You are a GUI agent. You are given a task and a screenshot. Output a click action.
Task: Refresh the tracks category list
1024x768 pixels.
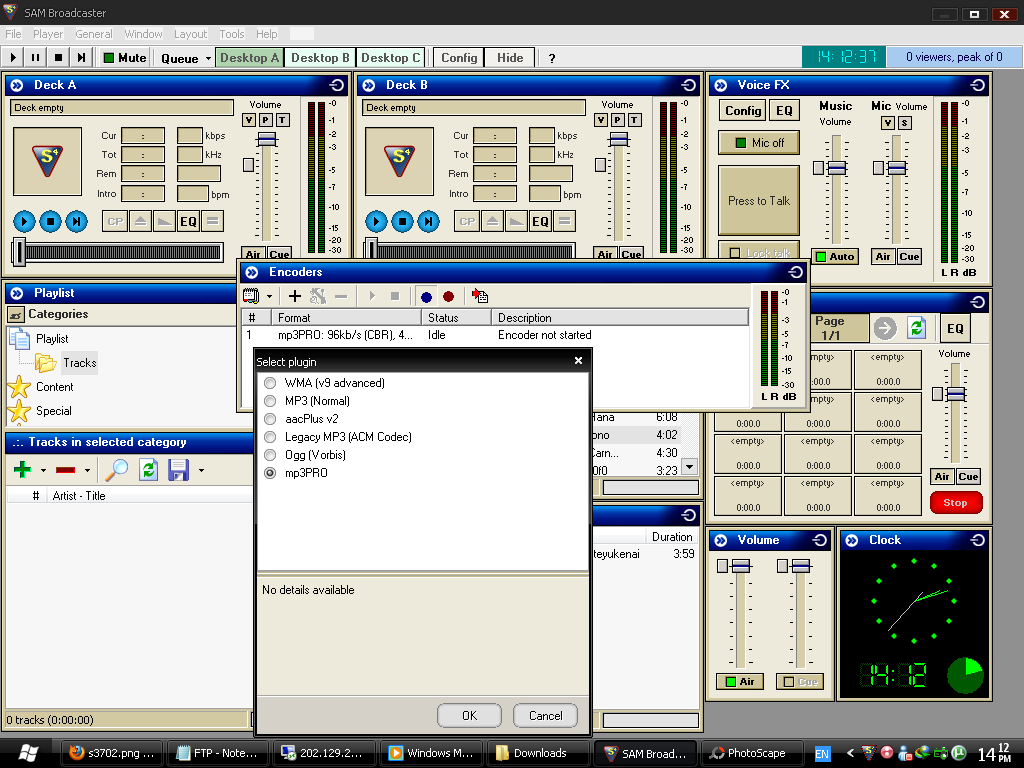coord(148,470)
